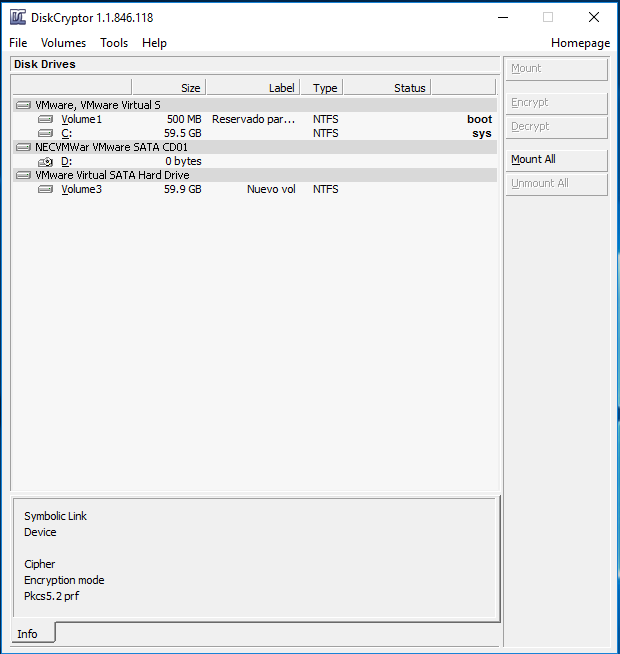The image size is (620, 654).
Task: Click the Volume3 drive icon
Action: click(45, 189)
